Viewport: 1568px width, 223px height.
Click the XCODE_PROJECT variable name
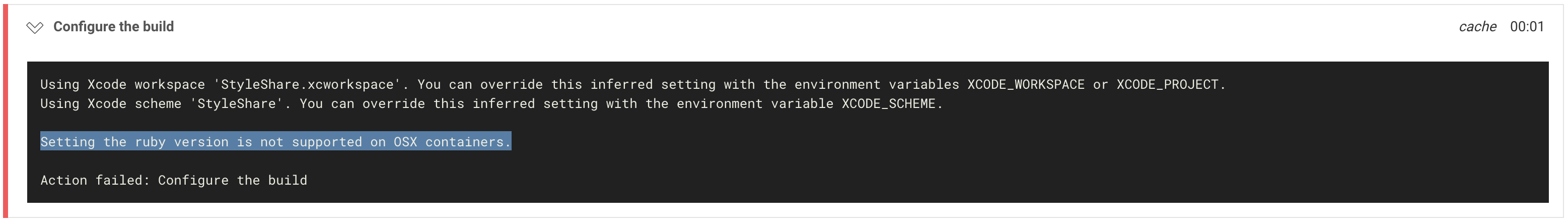point(1167,85)
